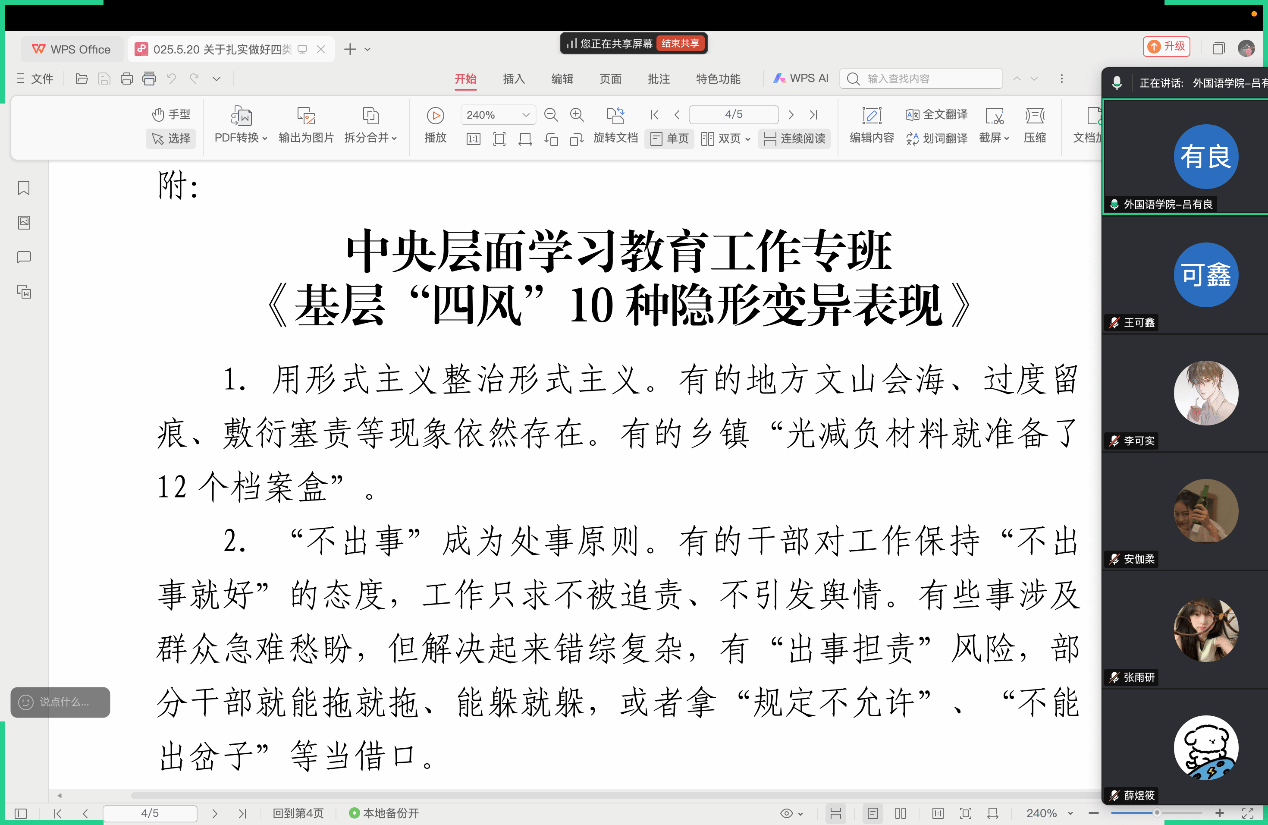Select the 手型 hand tool
The height and width of the screenshot is (825, 1268).
171,115
